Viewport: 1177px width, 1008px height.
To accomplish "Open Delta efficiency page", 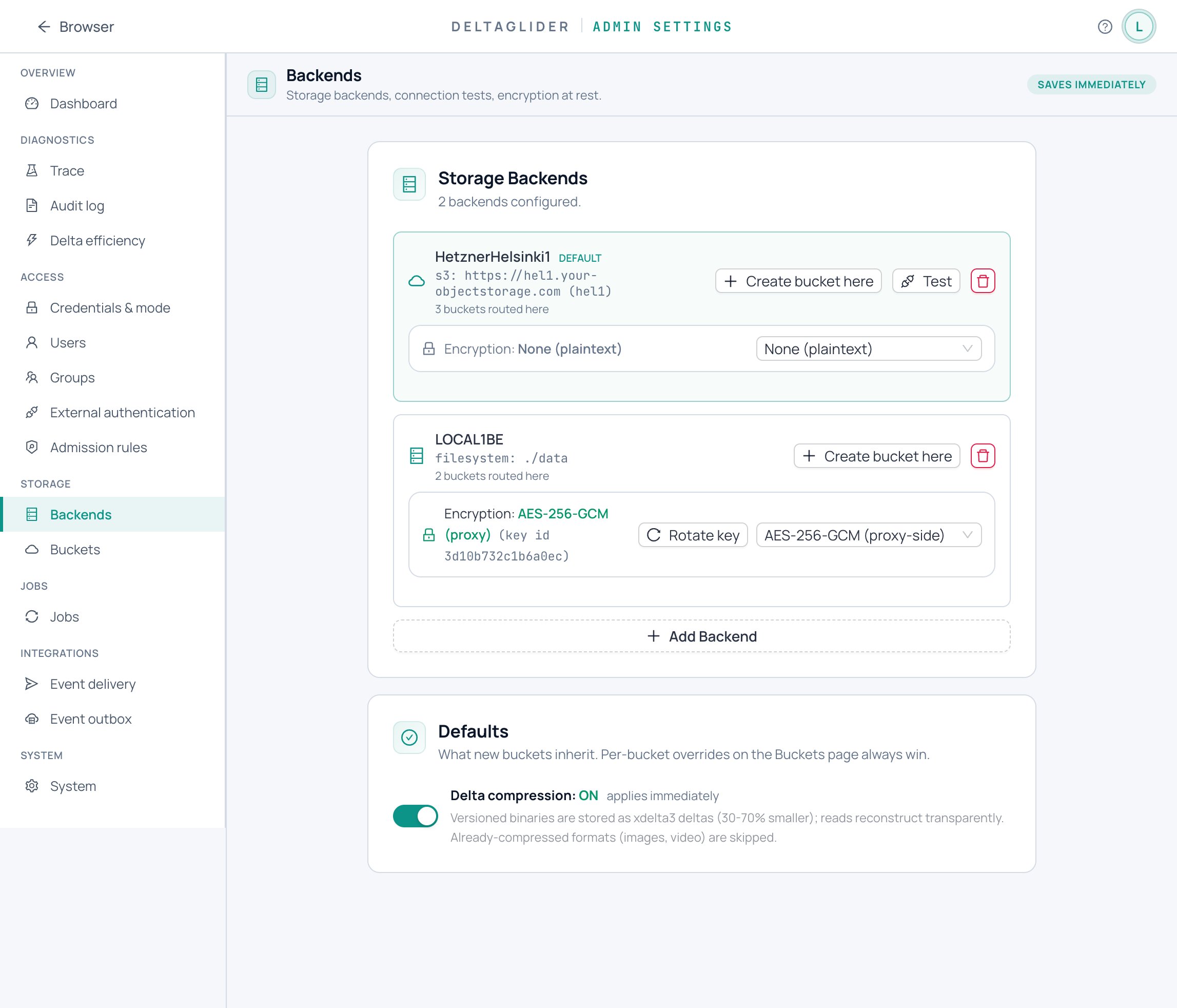I will tap(113, 240).
